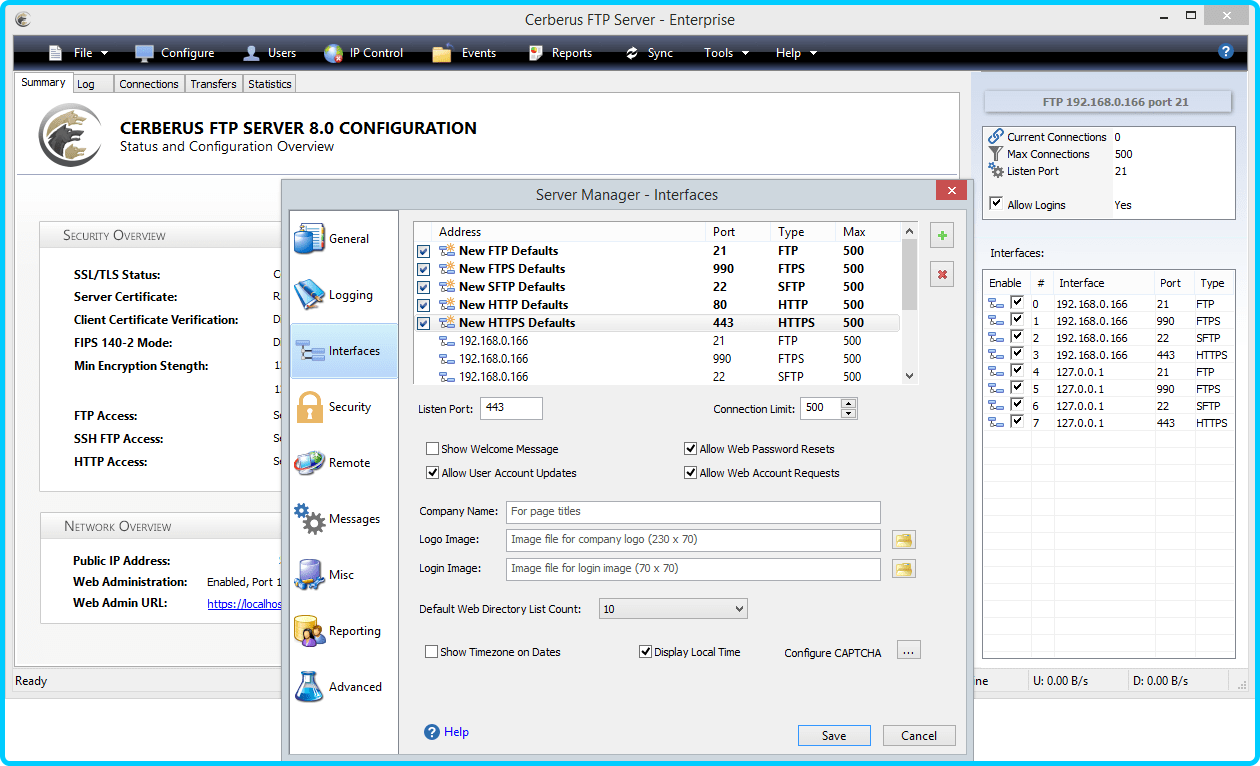The height and width of the screenshot is (766, 1260).
Task: Uncheck Allow User Account Updates
Action: click(x=433, y=473)
